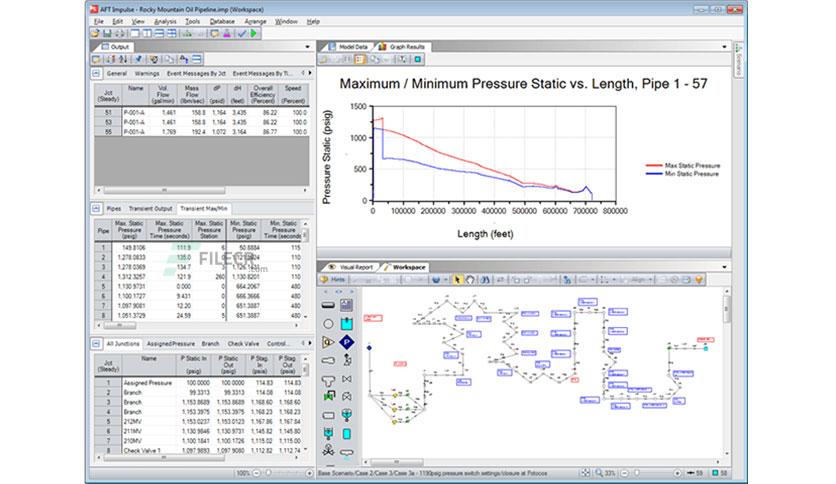Click the binoculars find icon in Workspace
This screenshot has height=484, width=836.
pos(484,279)
